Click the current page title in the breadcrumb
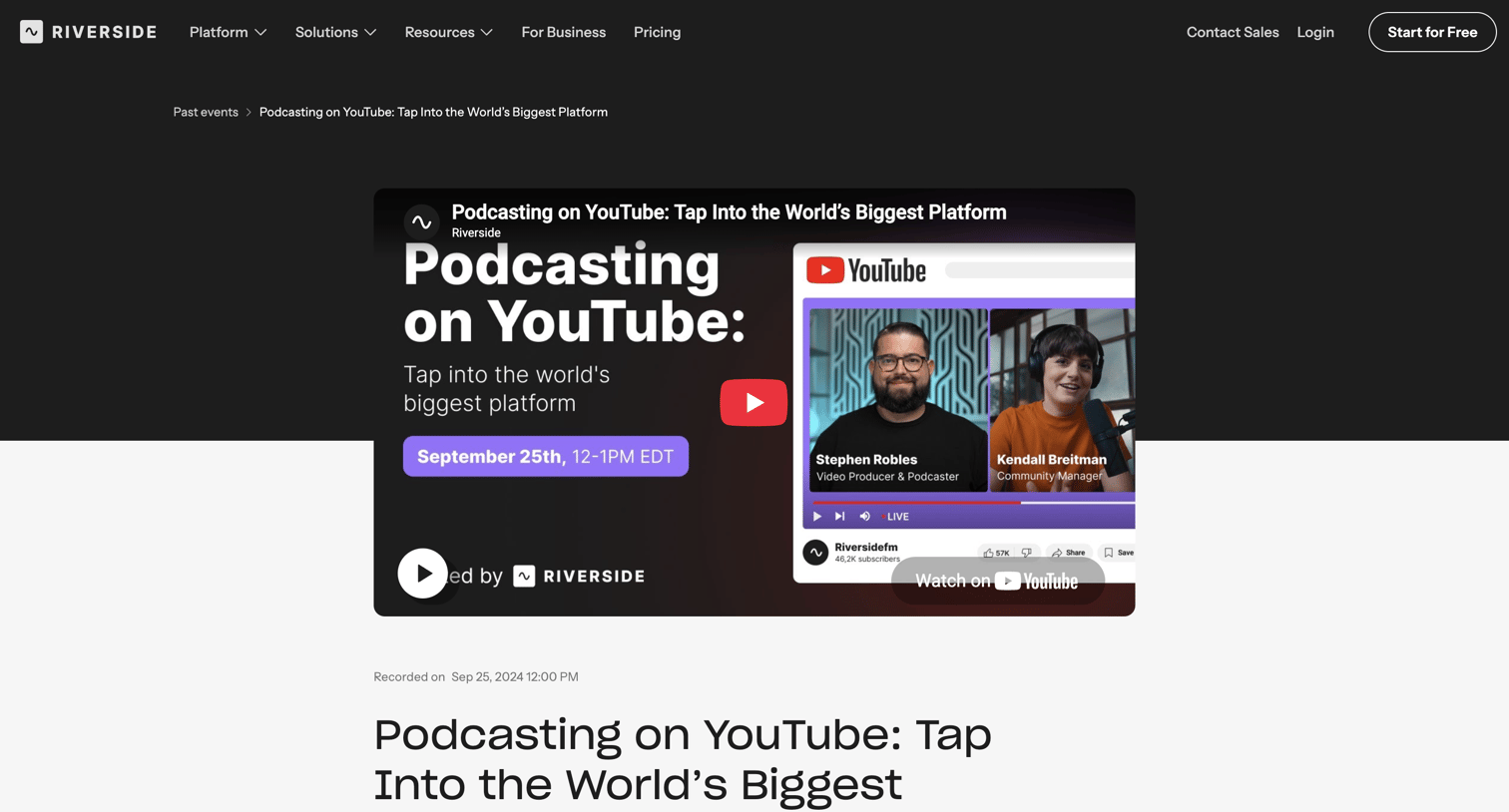This screenshot has width=1509, height=812. 433,112
